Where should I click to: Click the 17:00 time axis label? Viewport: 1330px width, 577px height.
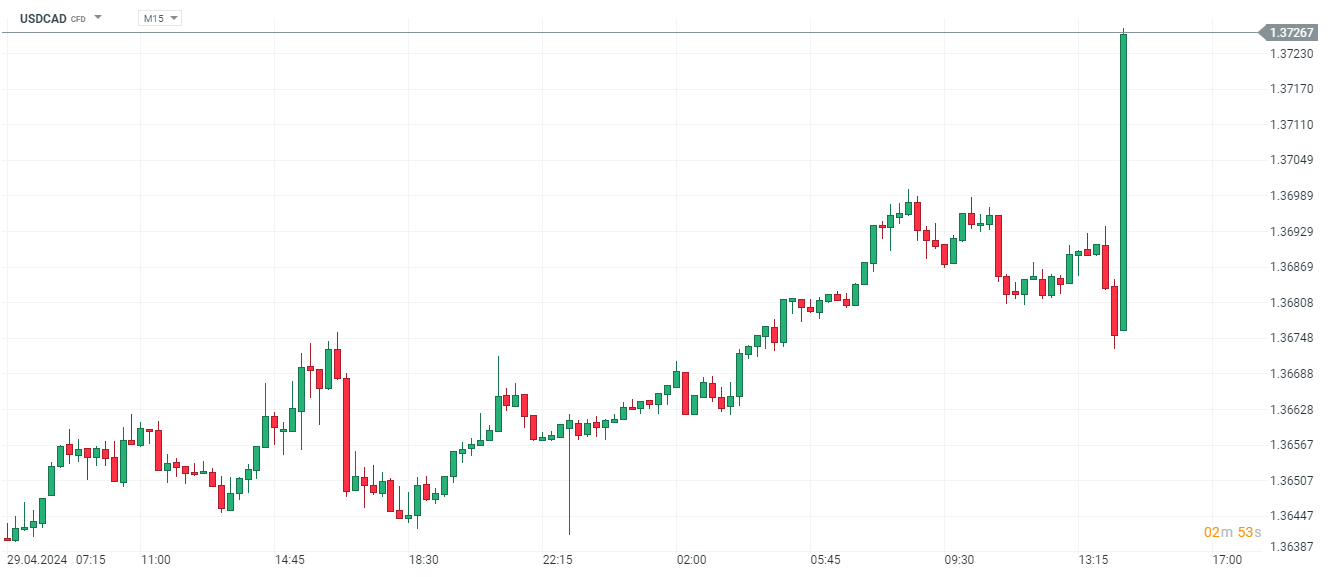(1227, 560)
